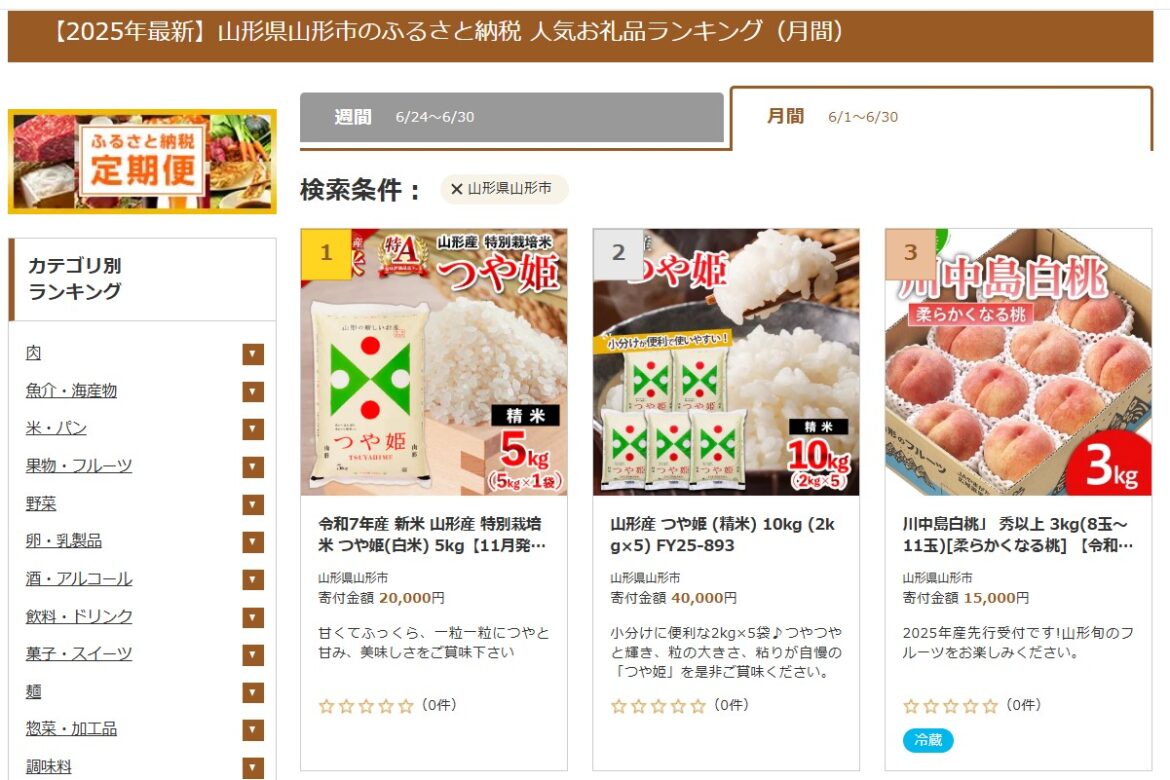Open the 惣菜・加工品 category link
1170x780 pixels.
(x=72, y=728)
